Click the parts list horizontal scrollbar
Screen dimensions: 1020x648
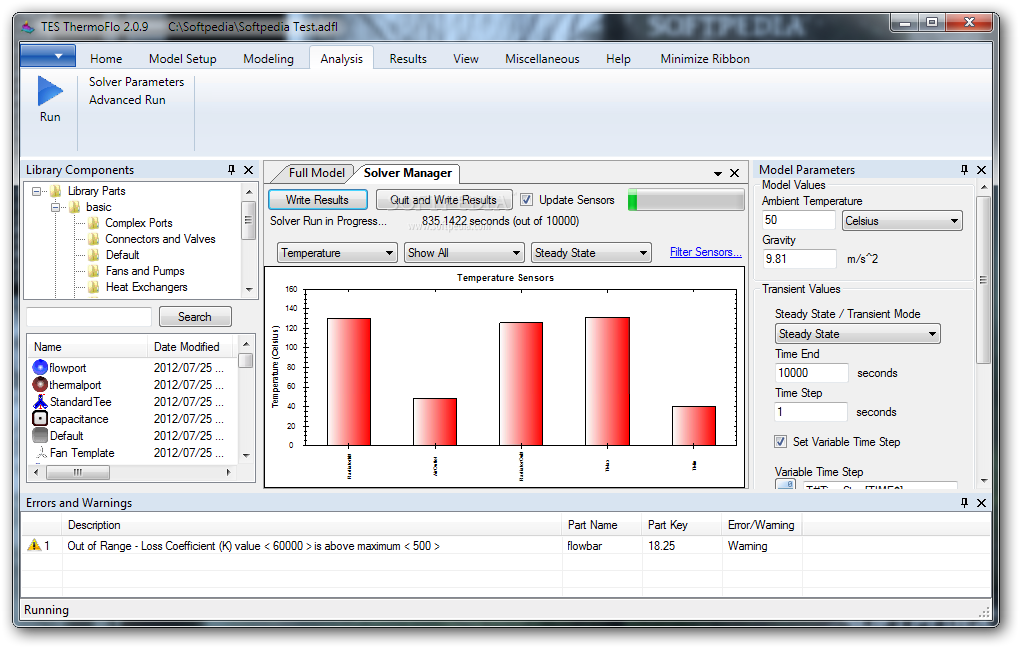132,472
